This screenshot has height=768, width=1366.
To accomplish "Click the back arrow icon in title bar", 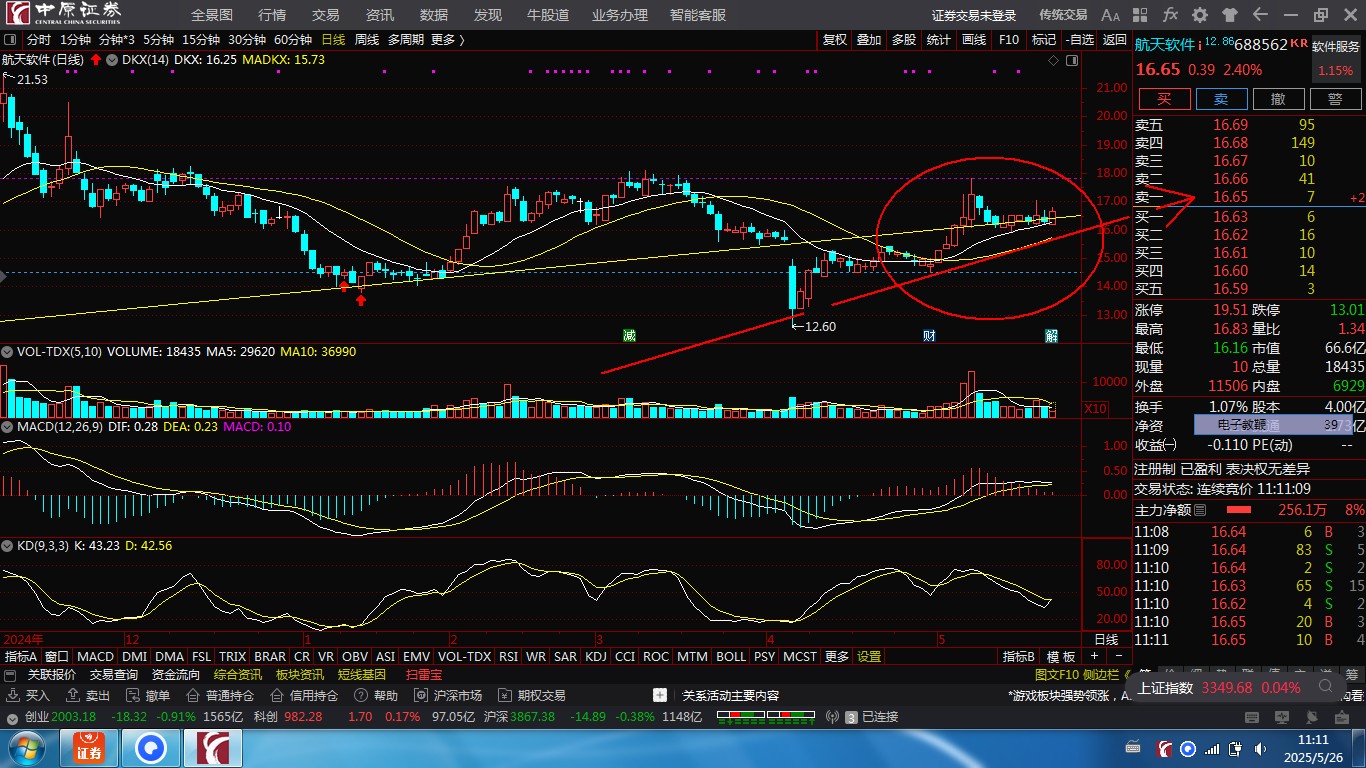I will pyautogui.click(x=1260, y=15).
